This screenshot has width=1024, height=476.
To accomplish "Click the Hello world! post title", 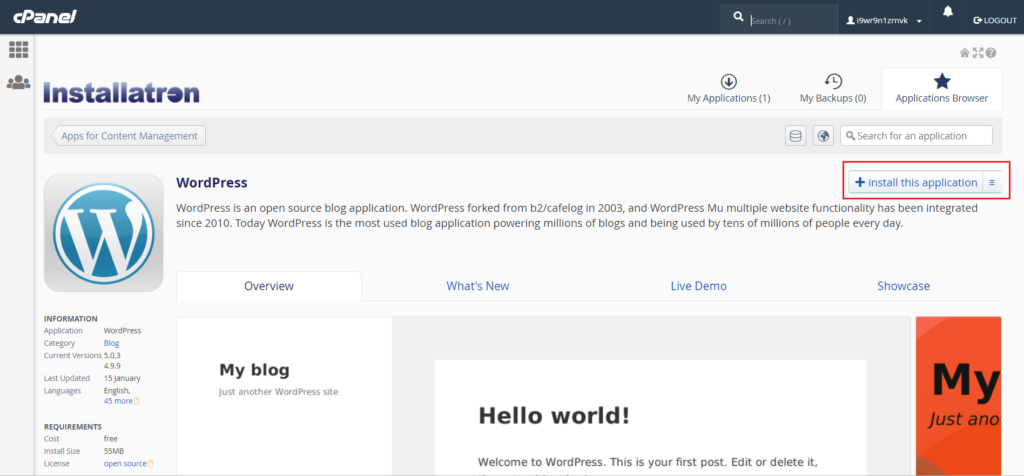I will (x=554, y=416).
